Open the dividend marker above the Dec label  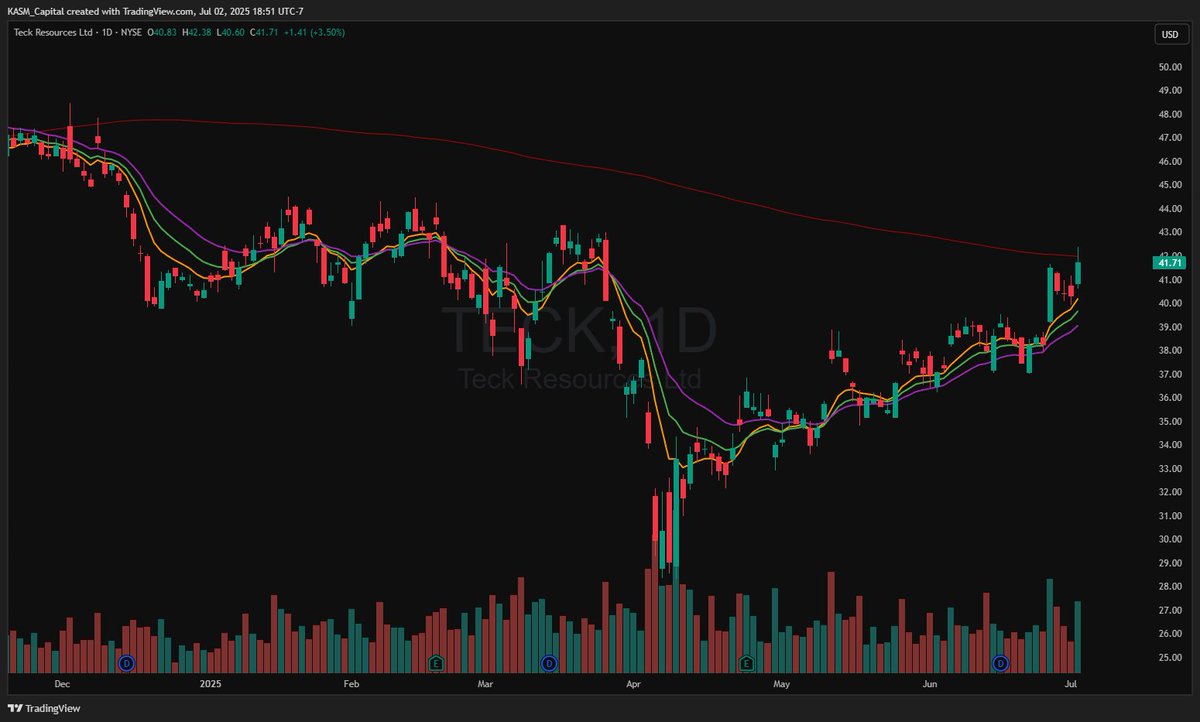click(x=126, y=663)
